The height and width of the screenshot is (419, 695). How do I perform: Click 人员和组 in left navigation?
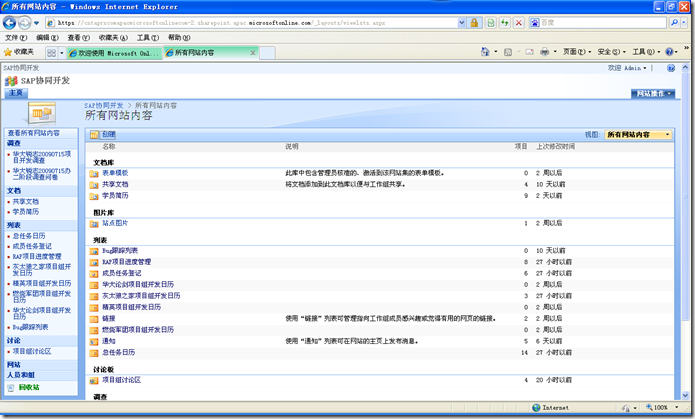pyautogui.click(x=20, y=375)
